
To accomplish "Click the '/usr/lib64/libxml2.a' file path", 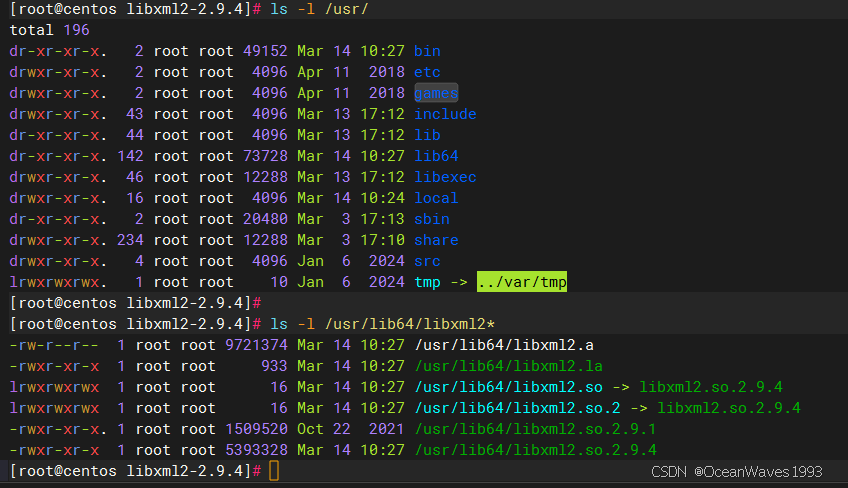I will [504, 345].
